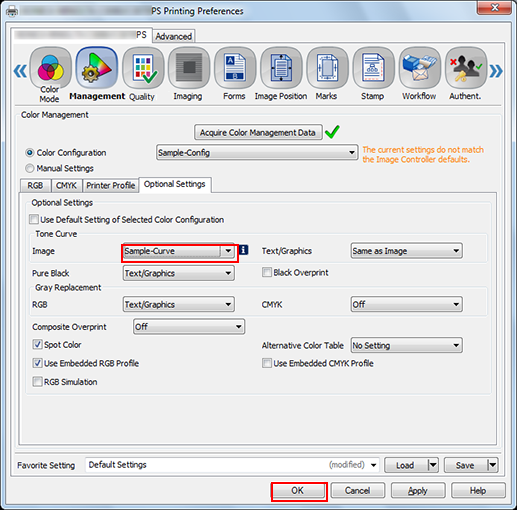Select the Quality icon
This screenshot has height=510, width=517.
tap(143, 69)
